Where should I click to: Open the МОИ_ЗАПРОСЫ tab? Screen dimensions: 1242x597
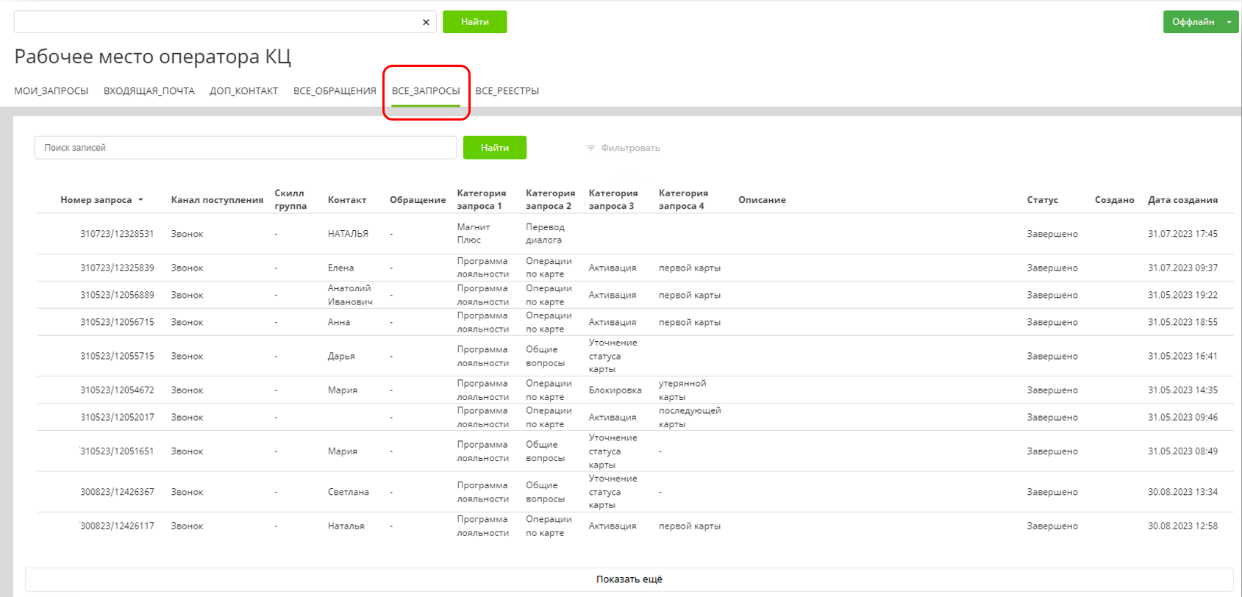pos(51,91)
